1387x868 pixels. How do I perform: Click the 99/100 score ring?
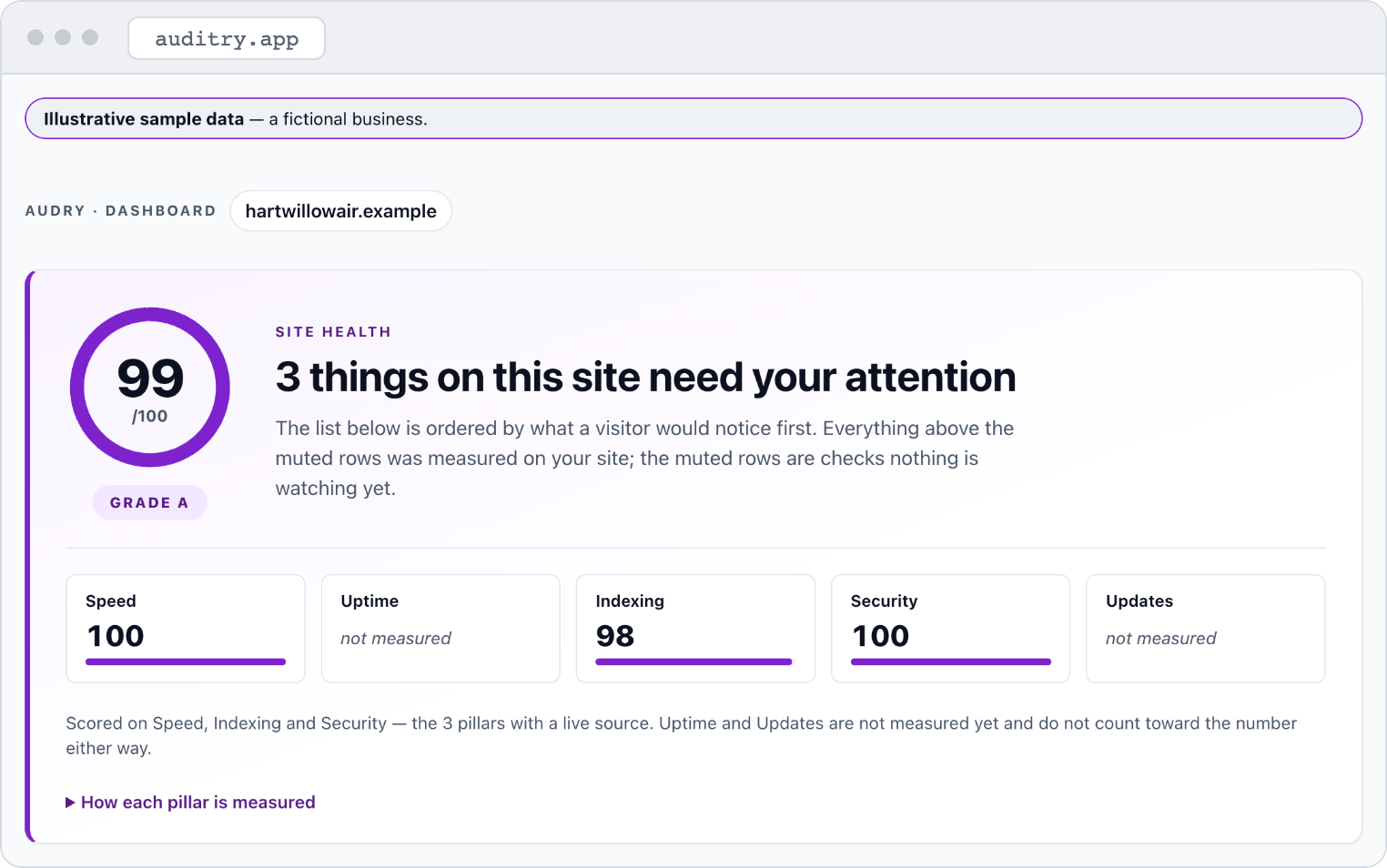coord(150,388)
